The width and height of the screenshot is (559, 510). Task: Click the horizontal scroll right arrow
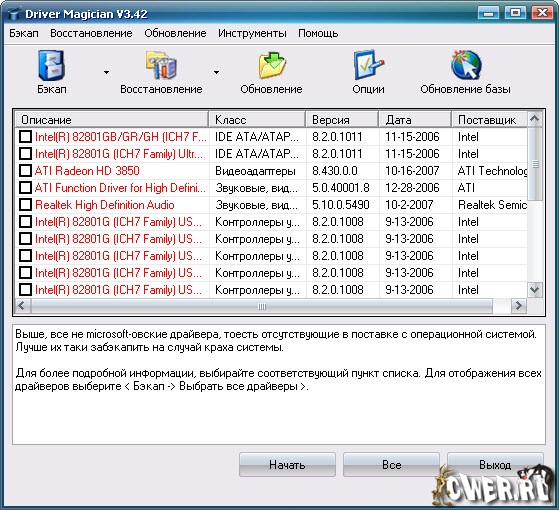pyautogui.click(x=518, y=306)
